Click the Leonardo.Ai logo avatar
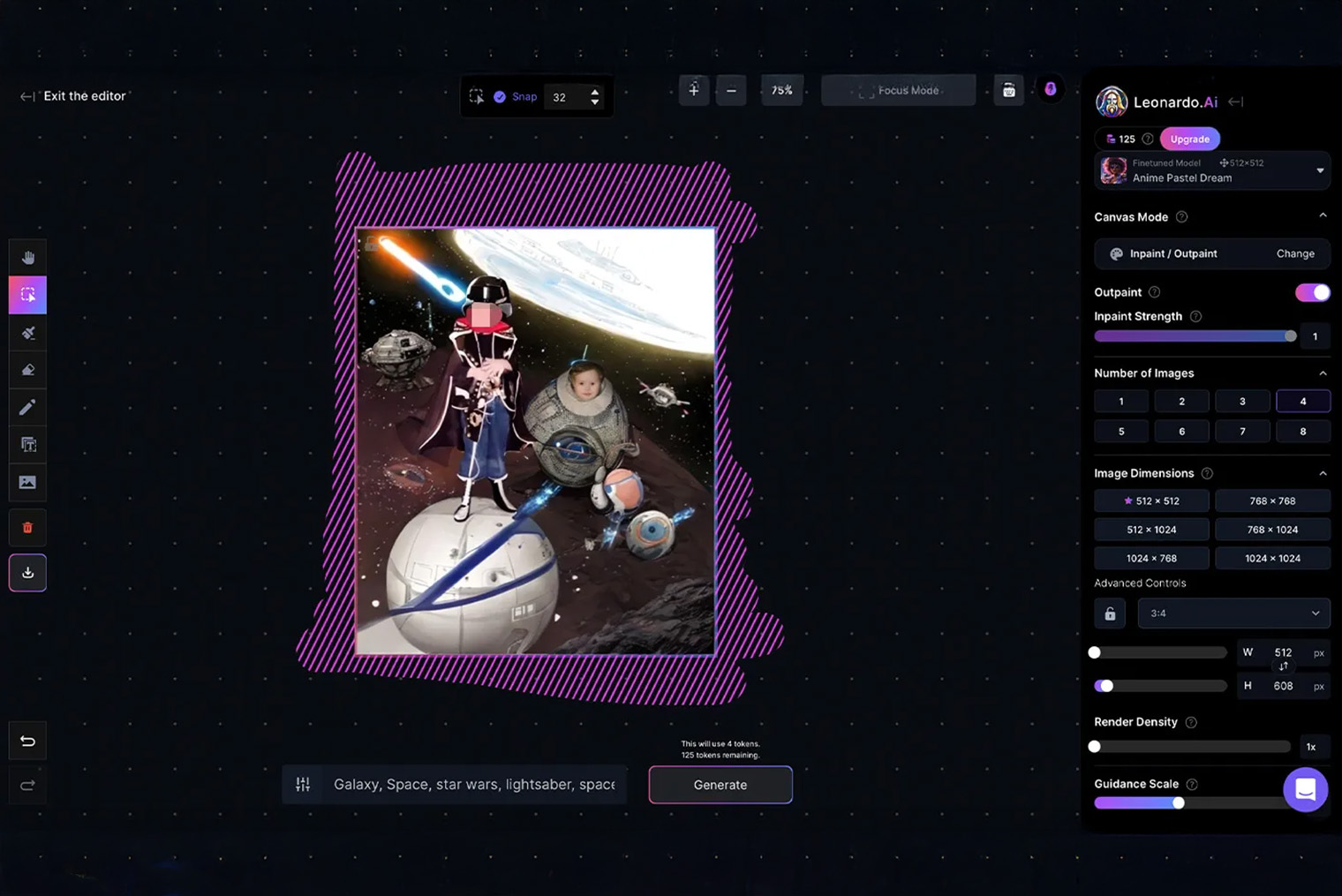 [x=1112, y=102]
